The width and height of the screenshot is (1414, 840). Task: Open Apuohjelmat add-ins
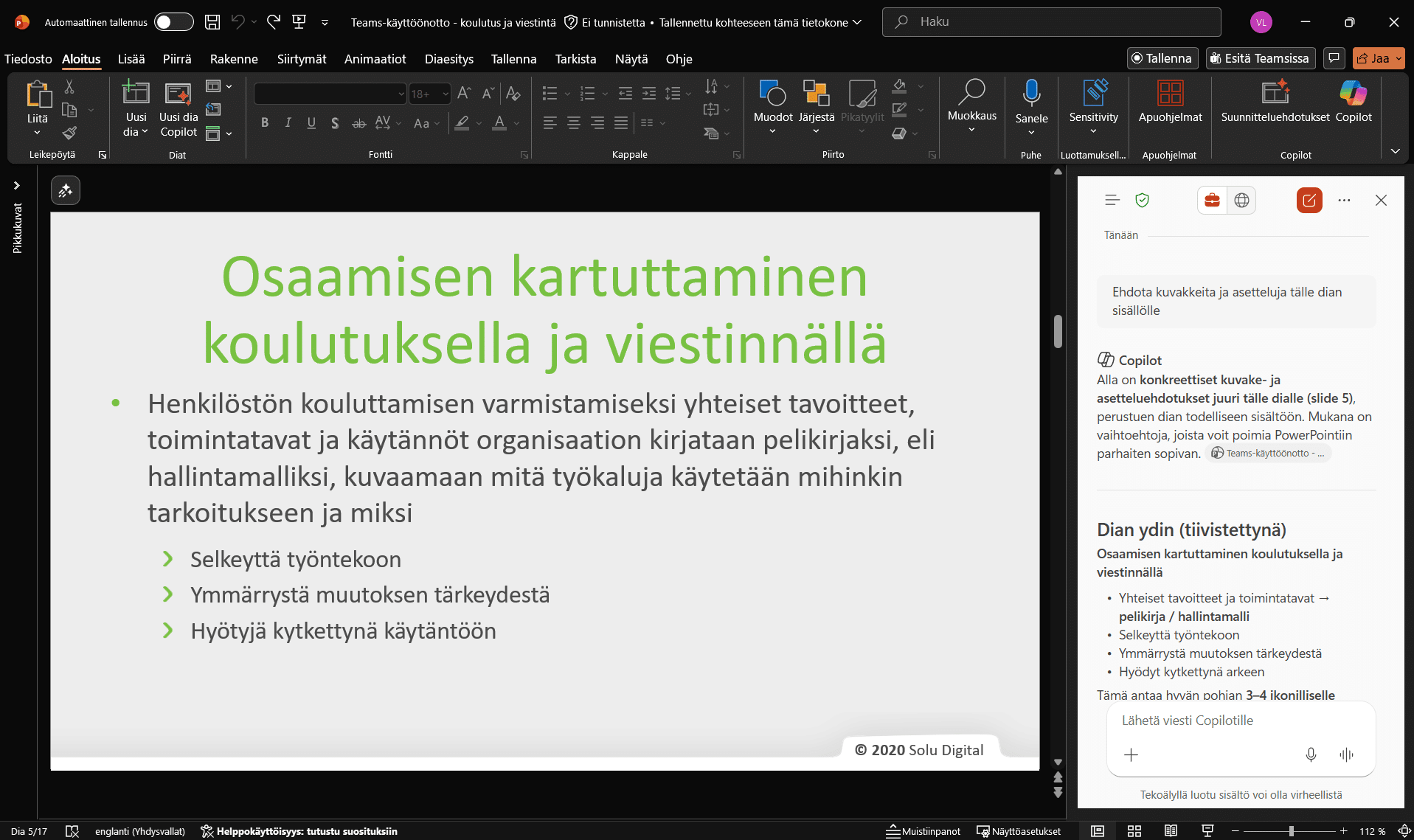[1170, 102]
